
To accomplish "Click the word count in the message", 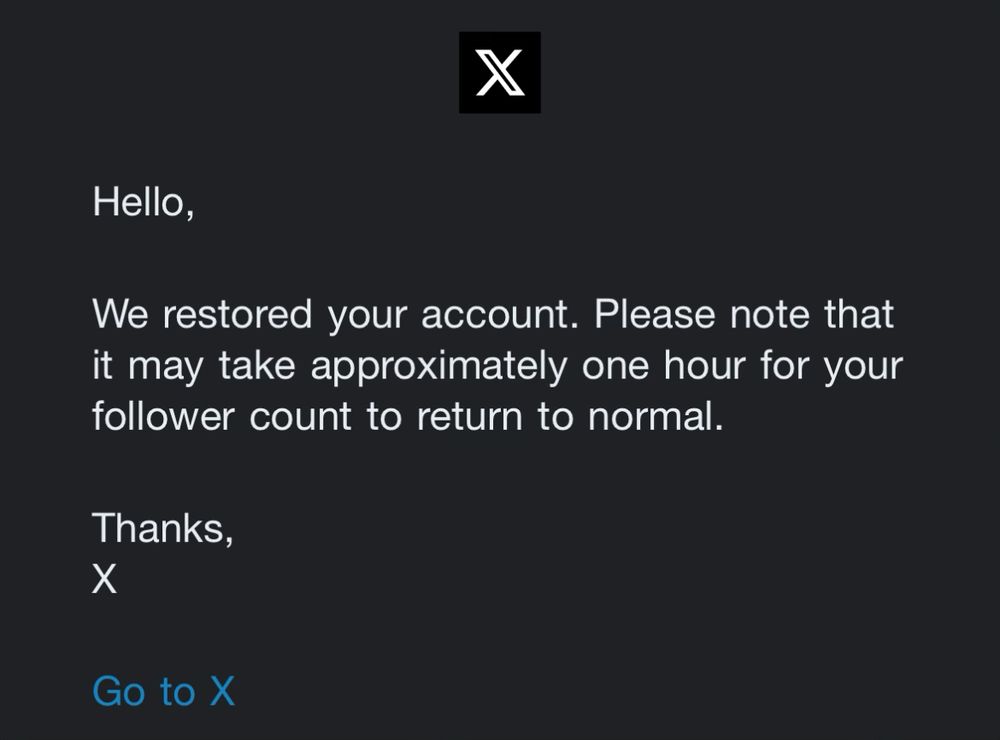I will (300, 417).
